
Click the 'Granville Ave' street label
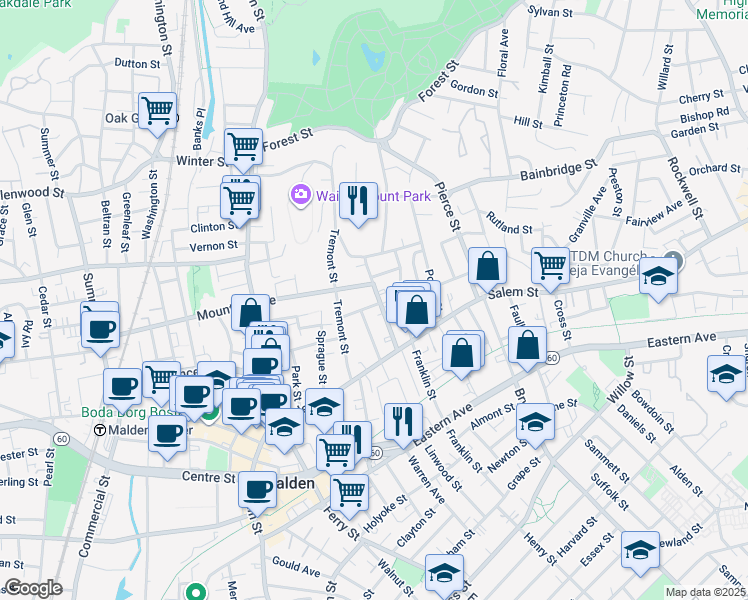tap(587, 214)
